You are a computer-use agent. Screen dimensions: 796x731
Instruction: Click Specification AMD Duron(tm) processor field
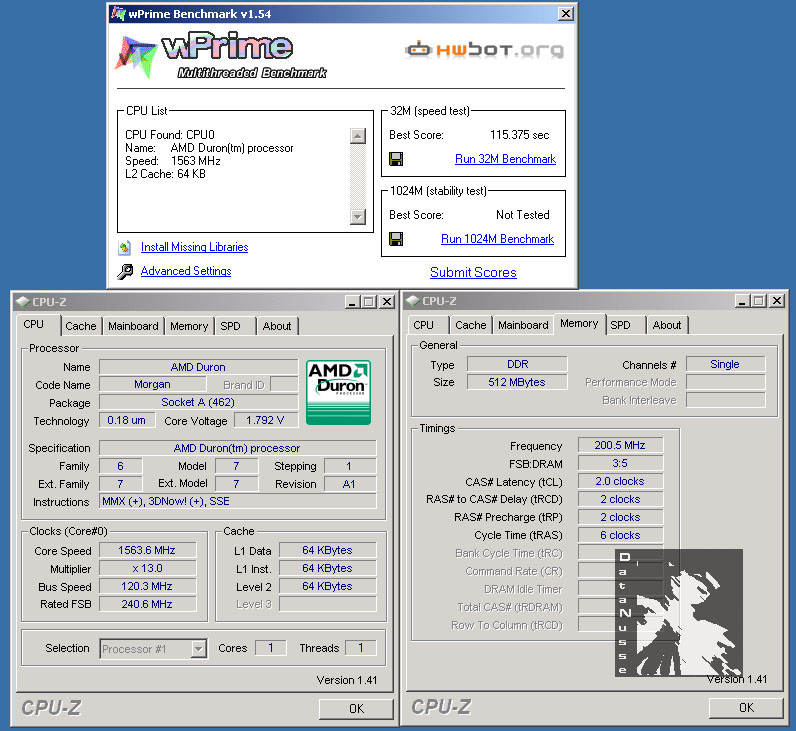238,448
